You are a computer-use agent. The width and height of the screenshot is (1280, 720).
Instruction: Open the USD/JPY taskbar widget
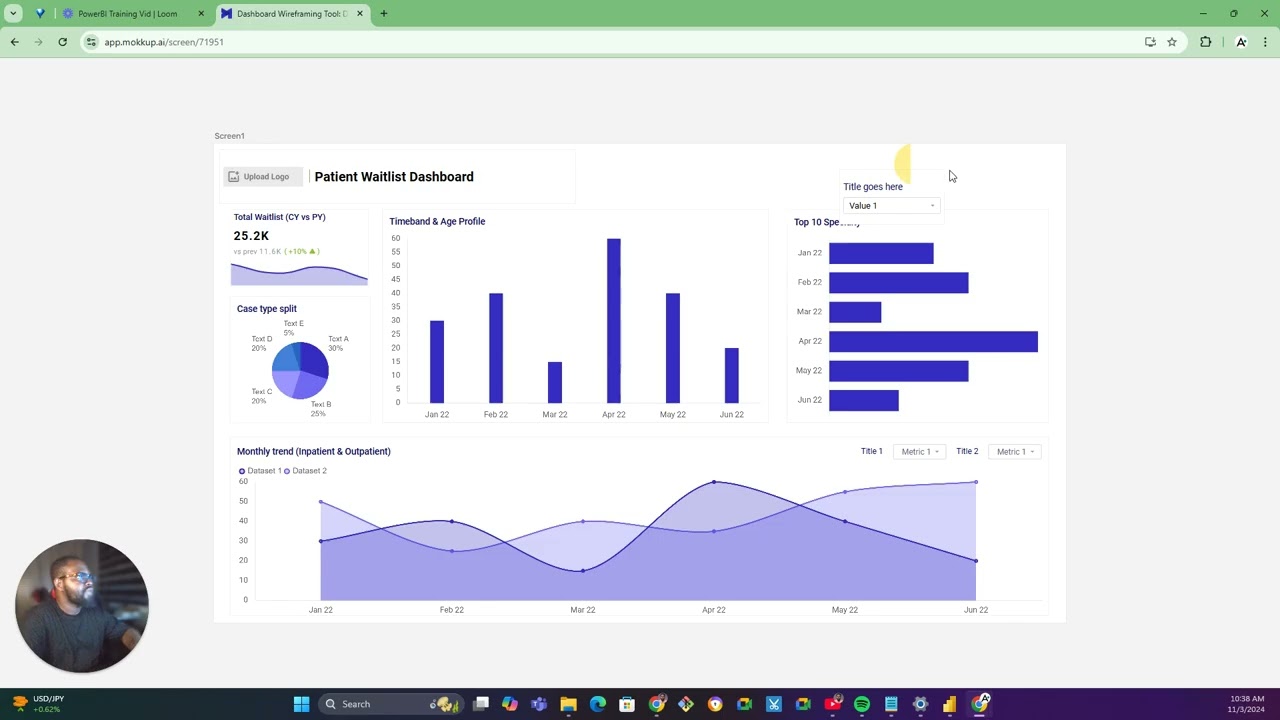click(38, 704)
